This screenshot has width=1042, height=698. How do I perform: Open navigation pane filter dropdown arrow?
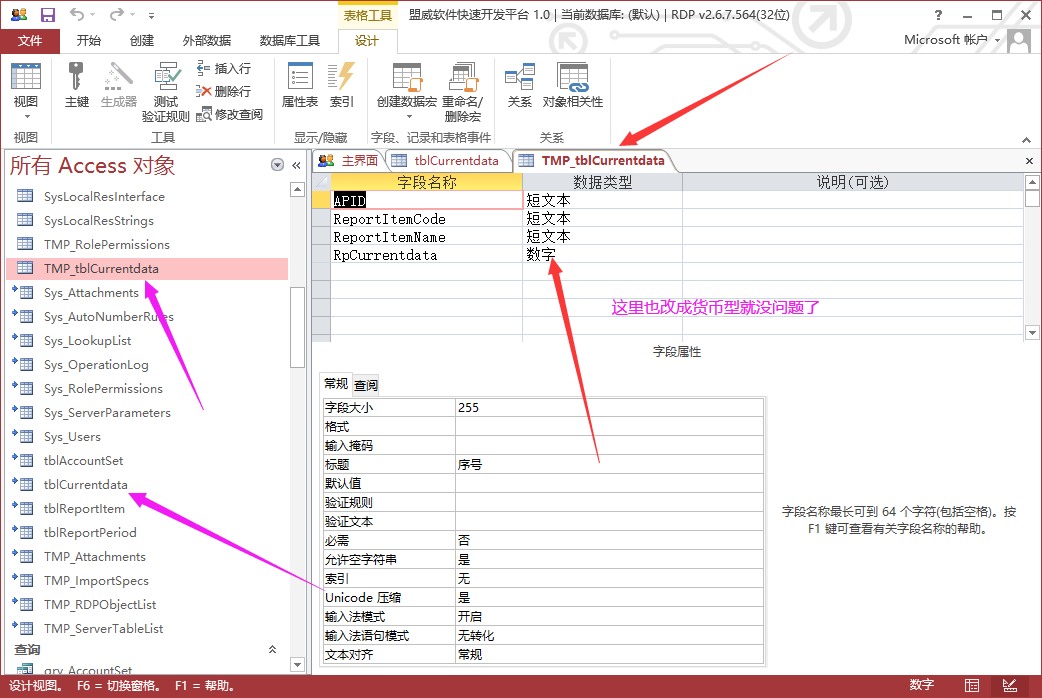(278, 165)
